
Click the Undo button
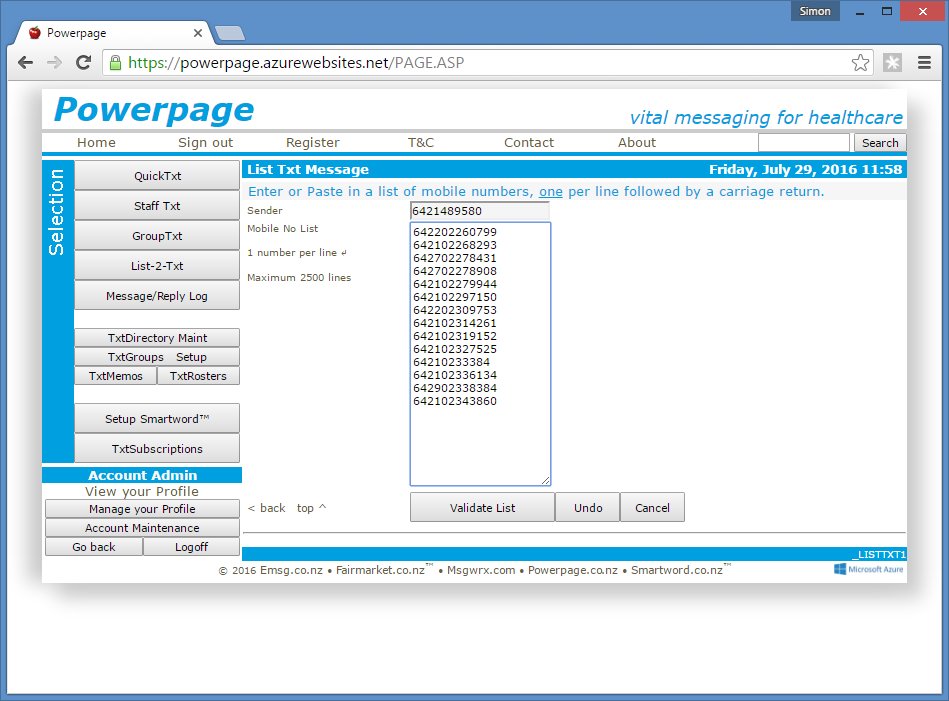click(x=588, y=508)
